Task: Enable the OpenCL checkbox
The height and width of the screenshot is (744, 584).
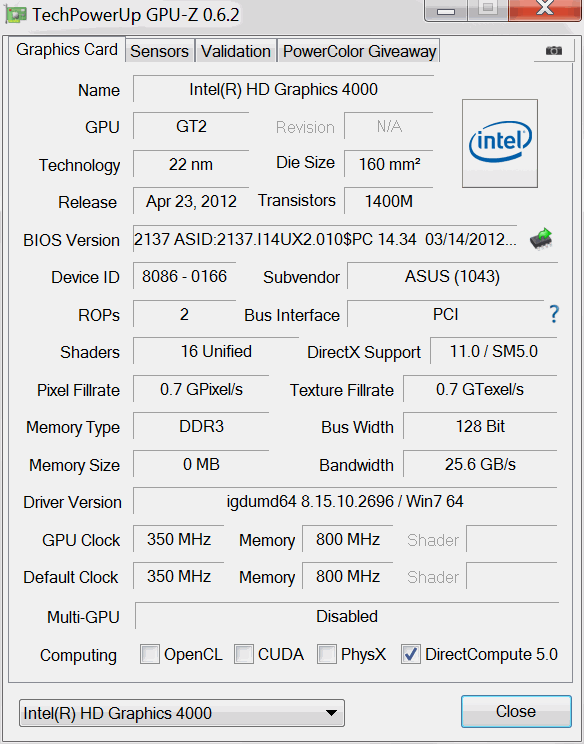Action: [149, 654]
